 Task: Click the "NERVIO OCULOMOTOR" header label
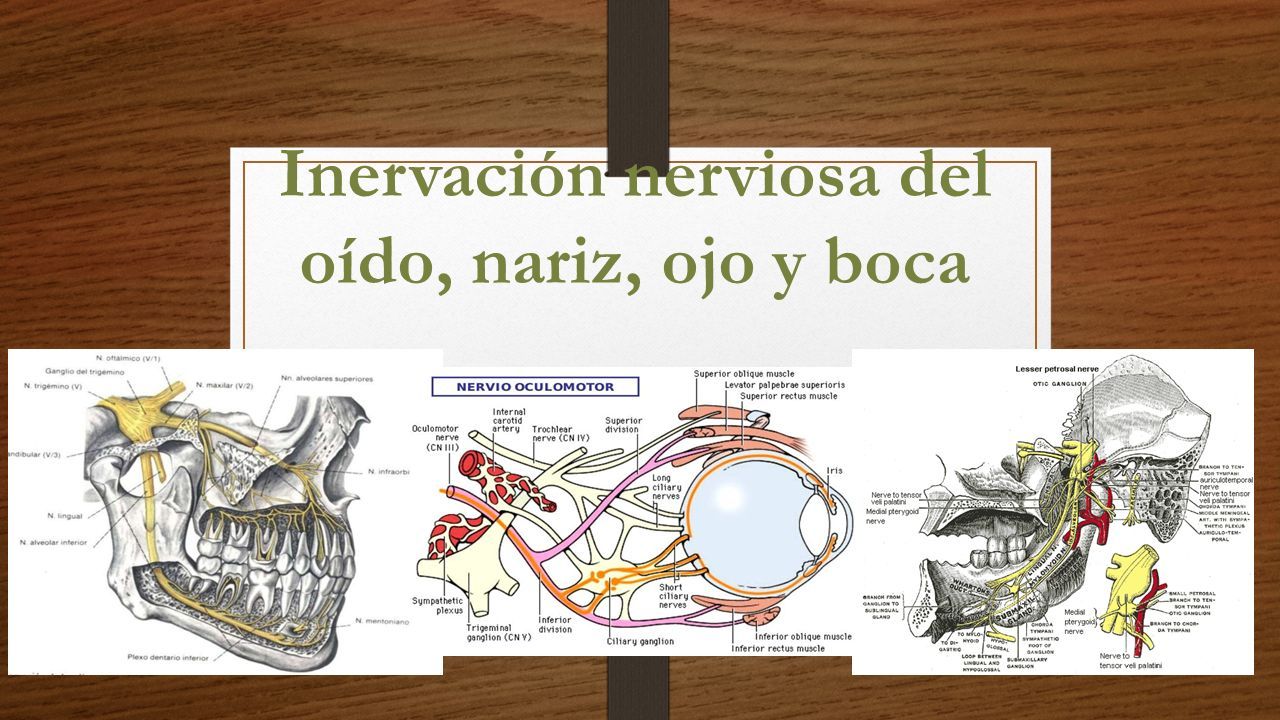pos(535,386)
